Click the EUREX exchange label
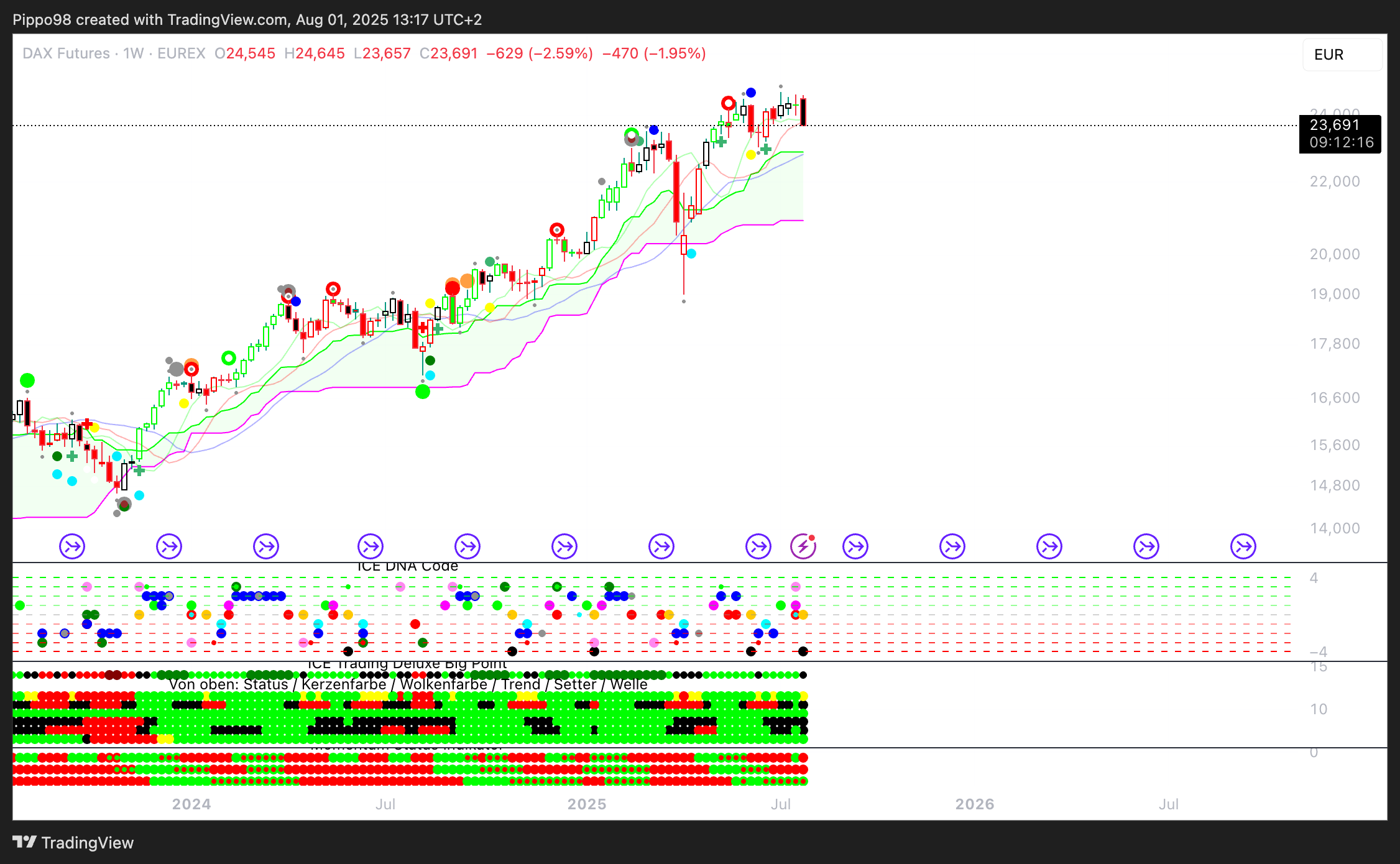The image size is (1400, 864). tap(181, 53)
